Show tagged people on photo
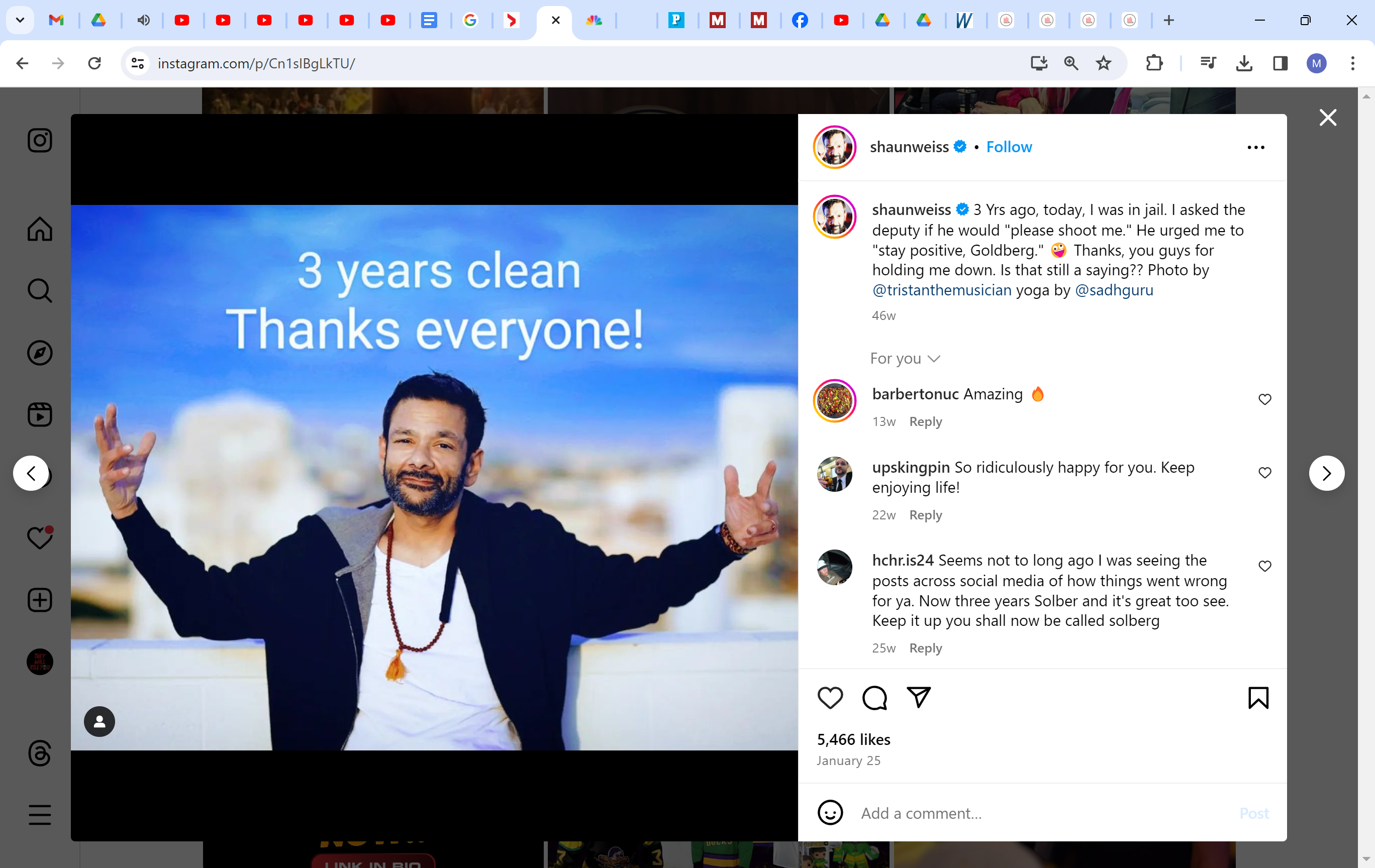This screenshot has height=868, width=1375. point(100,721)
